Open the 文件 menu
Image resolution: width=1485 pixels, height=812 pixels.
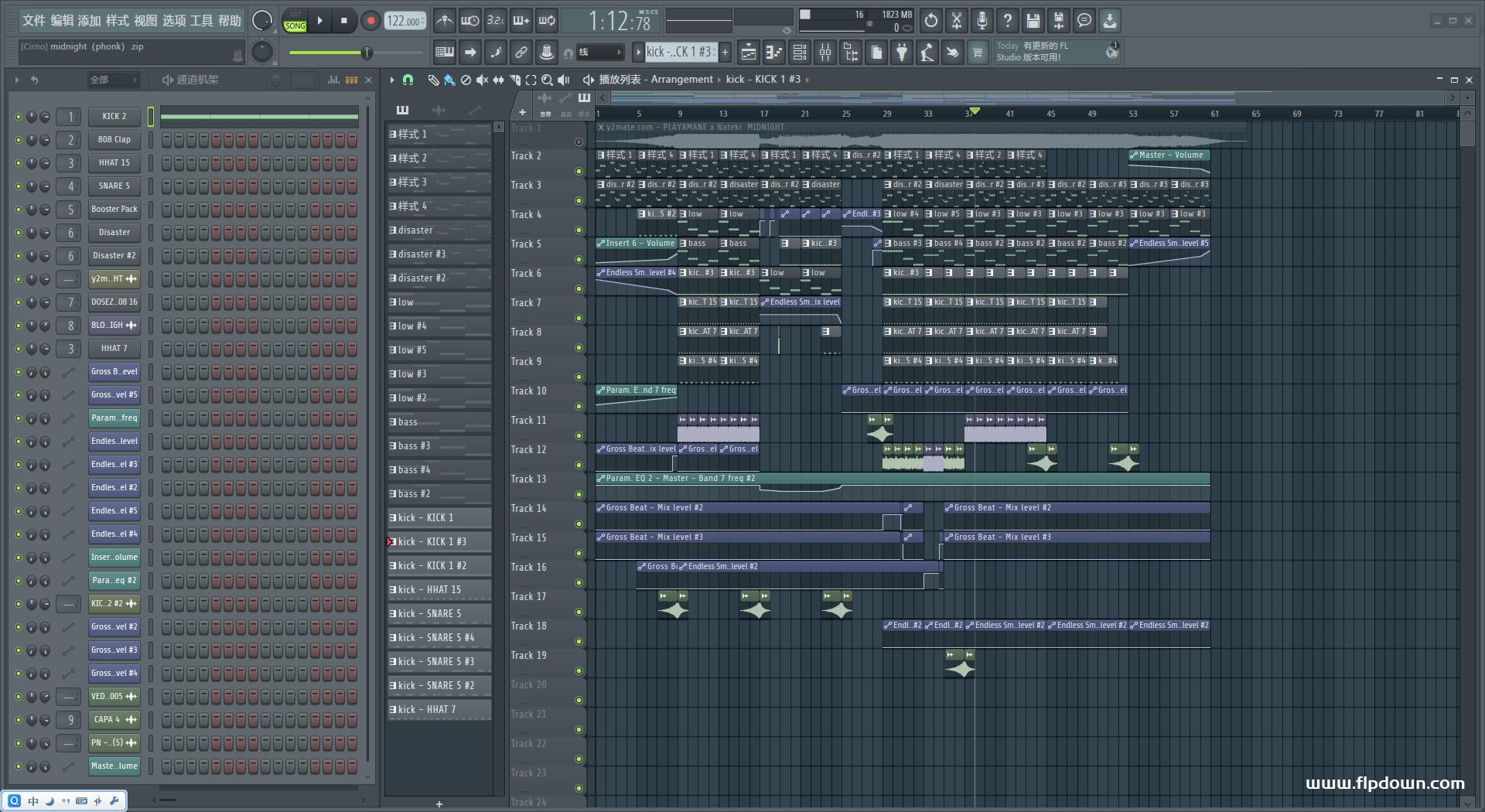(x=33, y=21)
